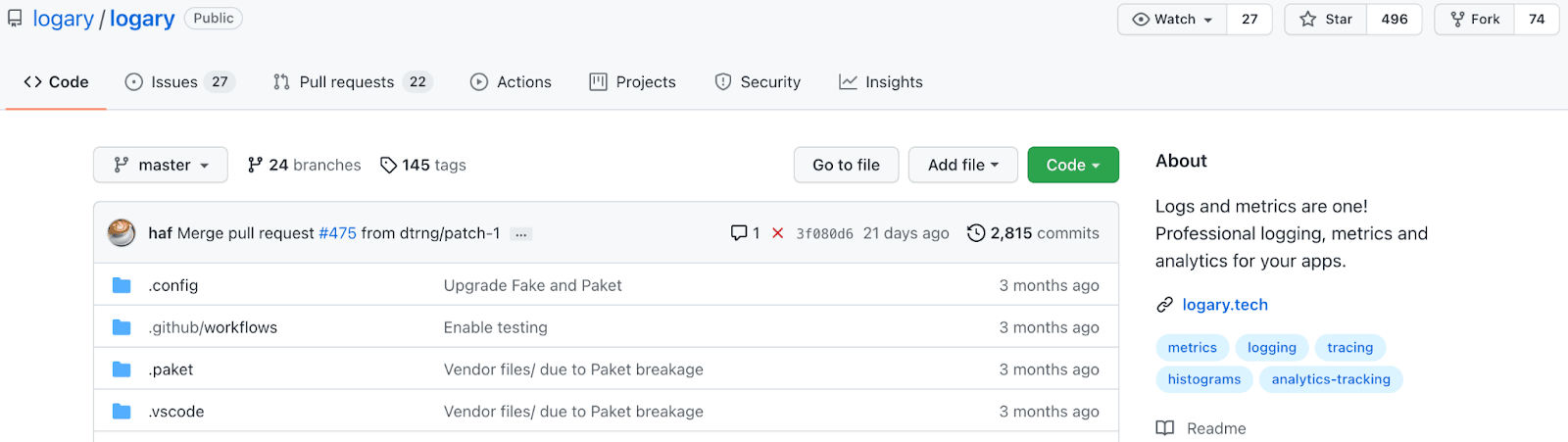Expand the Add file dropdown

962,165
